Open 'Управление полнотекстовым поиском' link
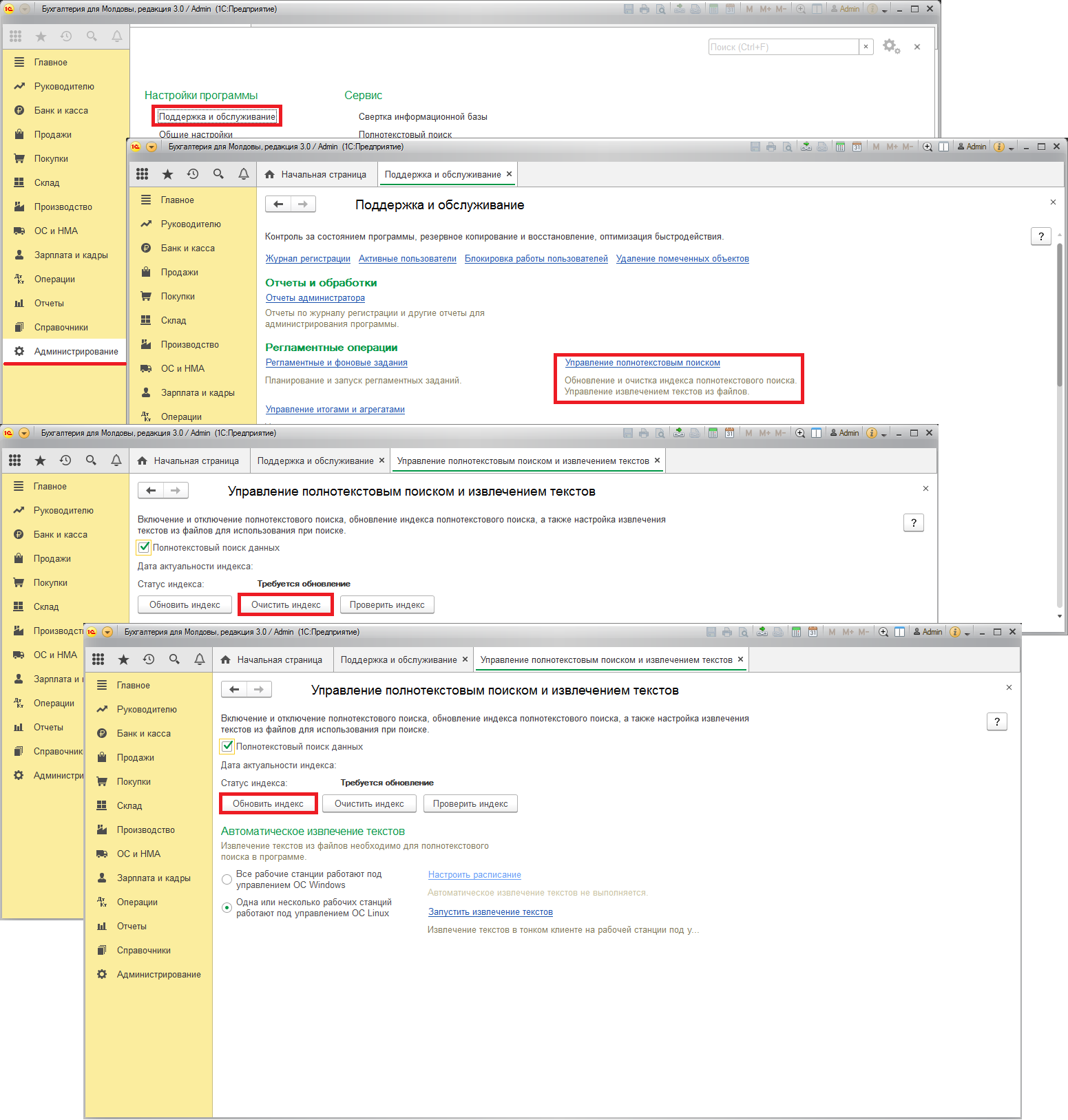 tap(642, 363)
